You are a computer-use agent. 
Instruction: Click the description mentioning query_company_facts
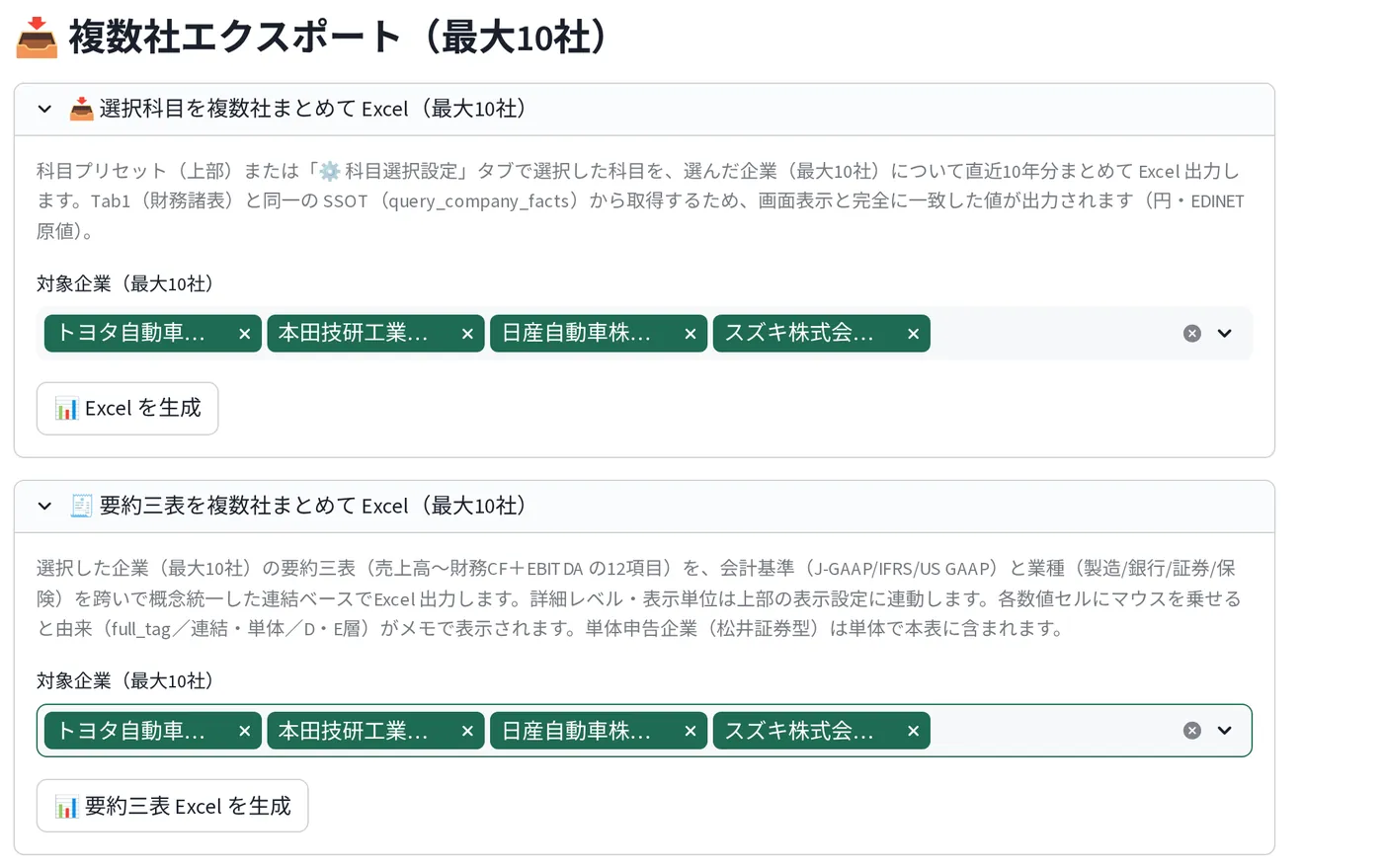pyautogui.click(x=640, y=201)
